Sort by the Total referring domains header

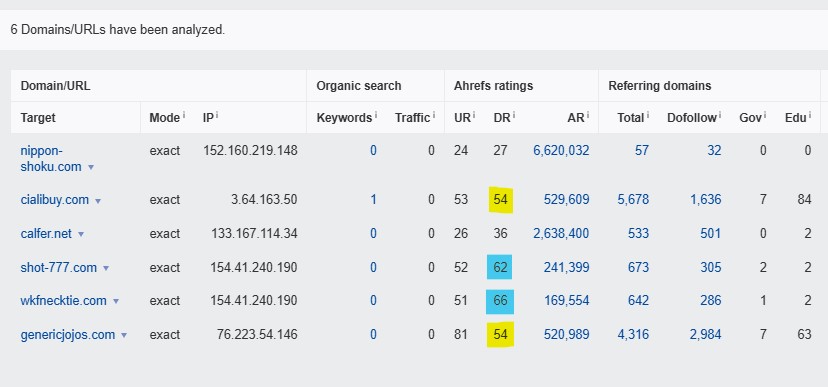pos(631,118)
